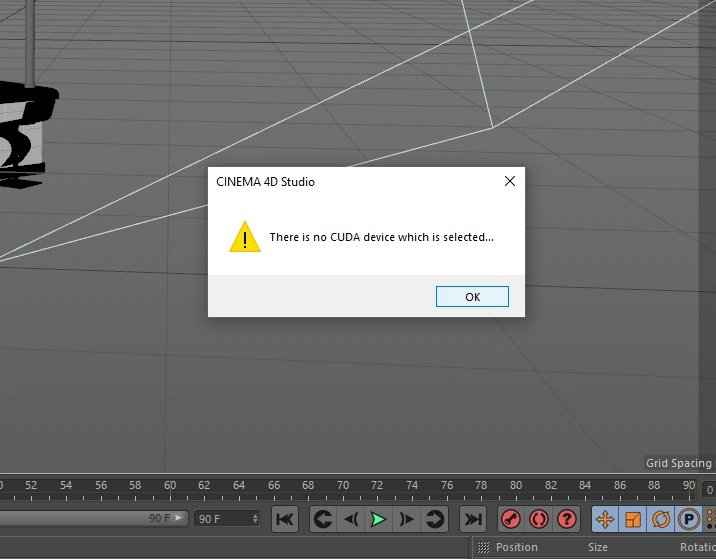
Task: Go to start of animation
Action: (285, 519)
